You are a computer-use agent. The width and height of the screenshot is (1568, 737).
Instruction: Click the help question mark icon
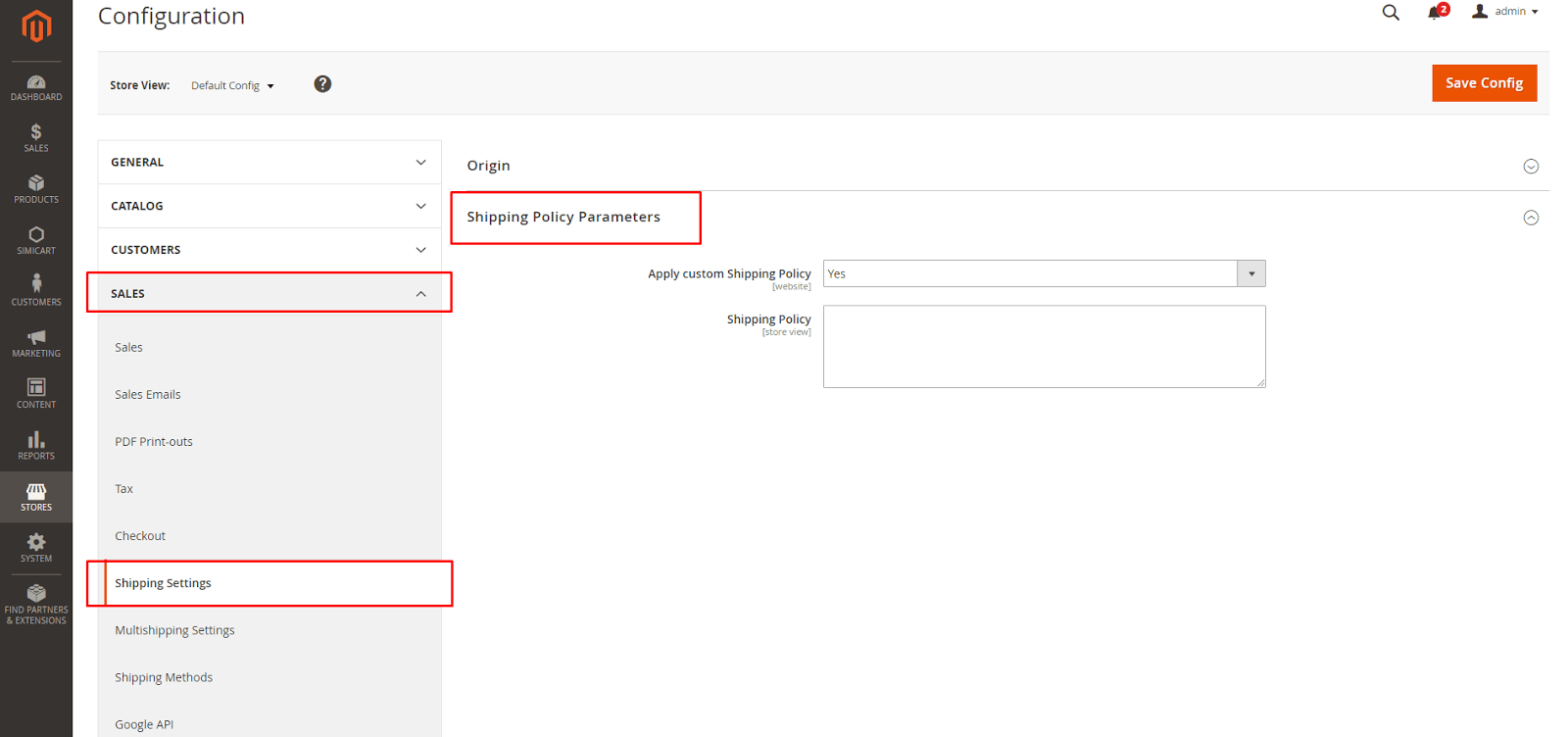[322, 84]
